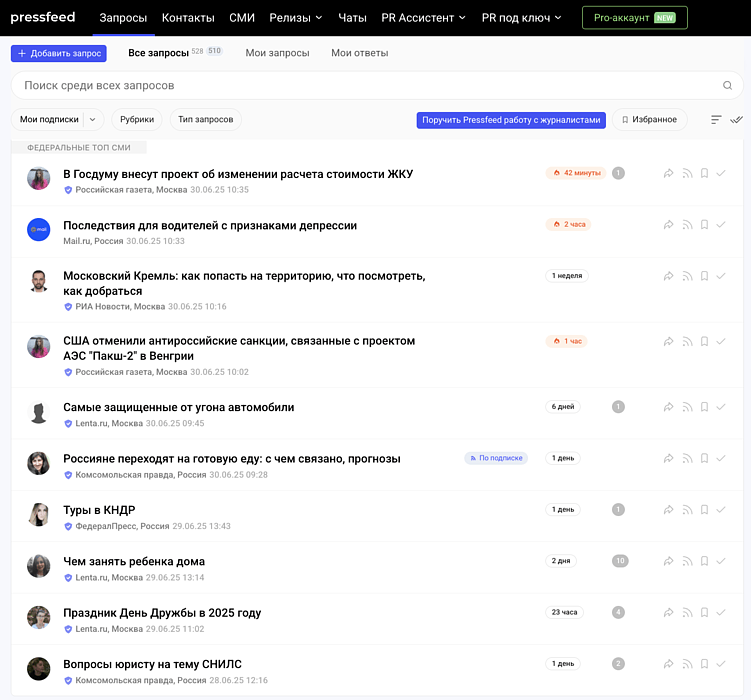Focus the Поиск среди всех запросов field
Image resolution: width=751 pixels, height=700 pixels.
[x=360, y=86]
